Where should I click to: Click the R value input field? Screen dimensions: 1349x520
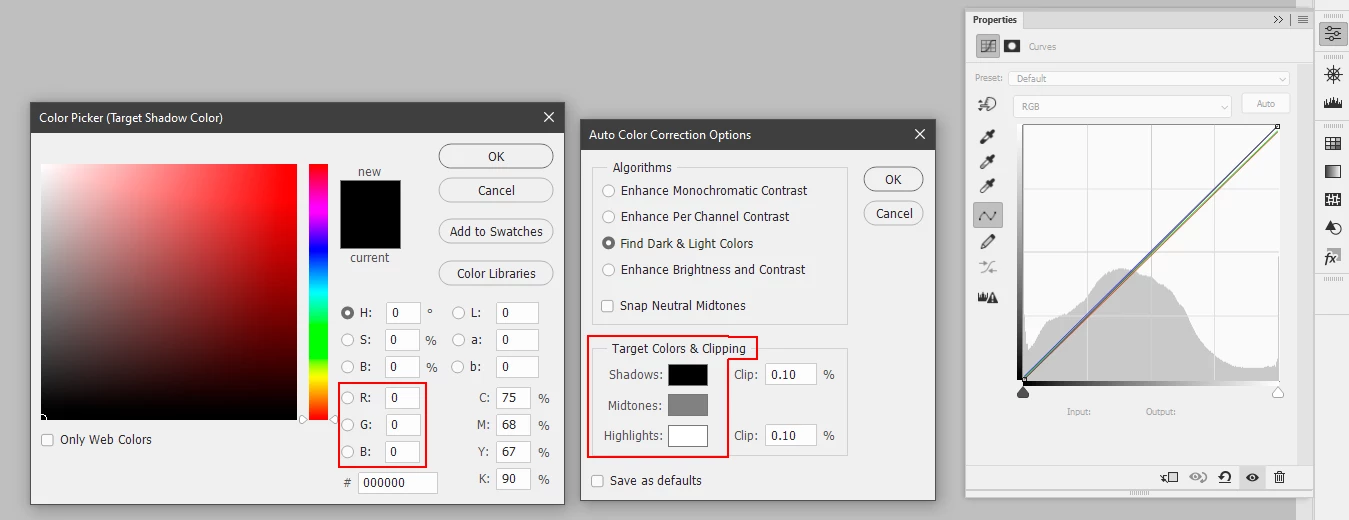coord(403,397)
